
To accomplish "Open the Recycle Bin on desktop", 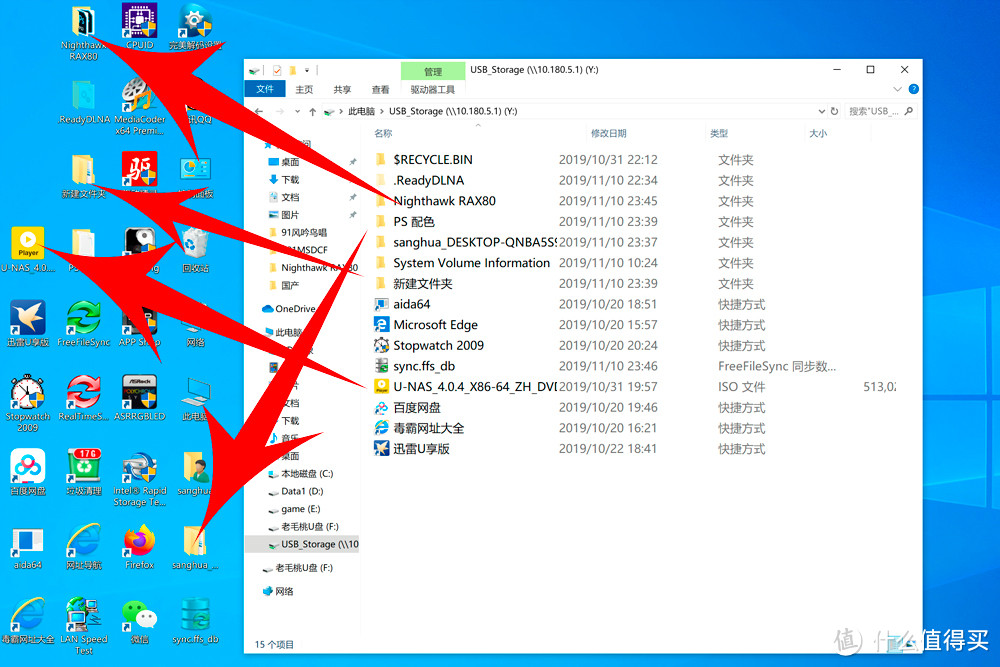I will [x=195, y=250].
